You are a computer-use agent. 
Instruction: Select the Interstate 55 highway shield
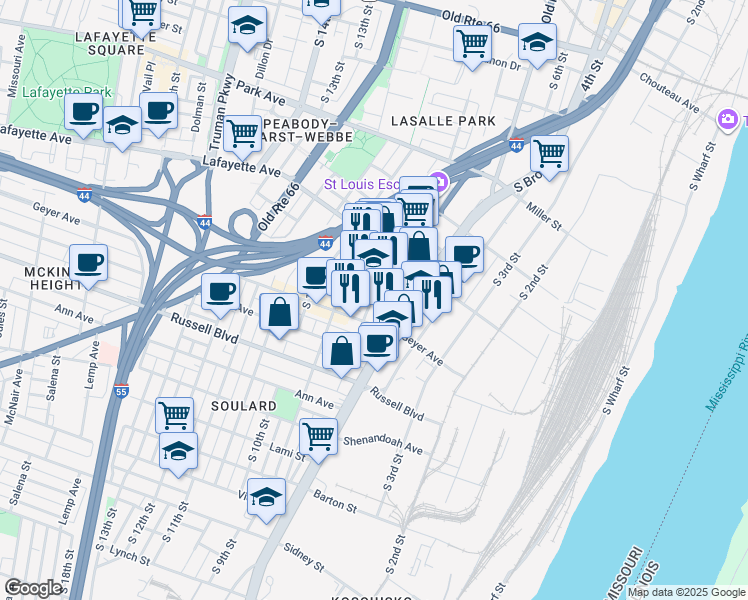pos(121,391)
